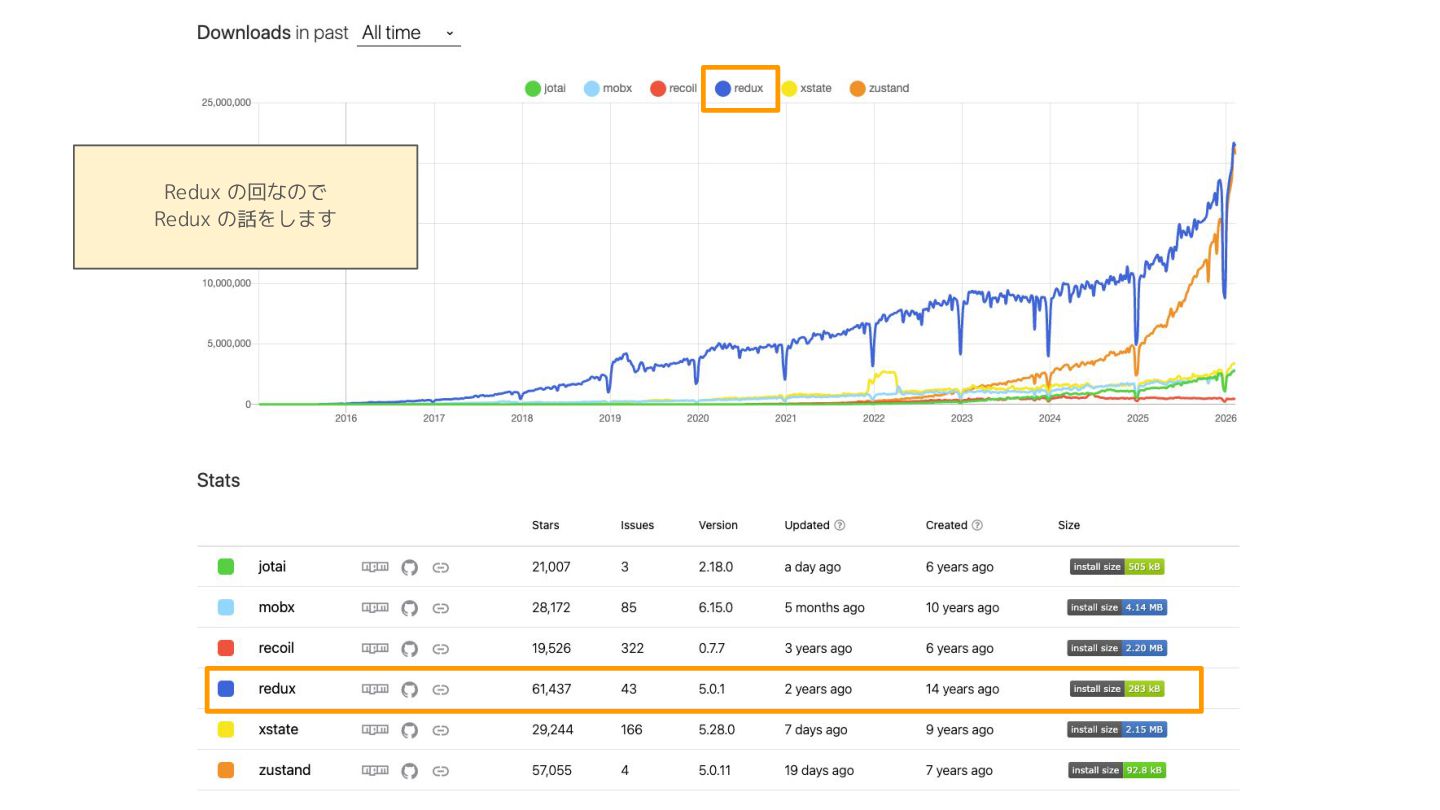
Task: Toggle the mobx series in chart legend
Action: tap(608, 88)
